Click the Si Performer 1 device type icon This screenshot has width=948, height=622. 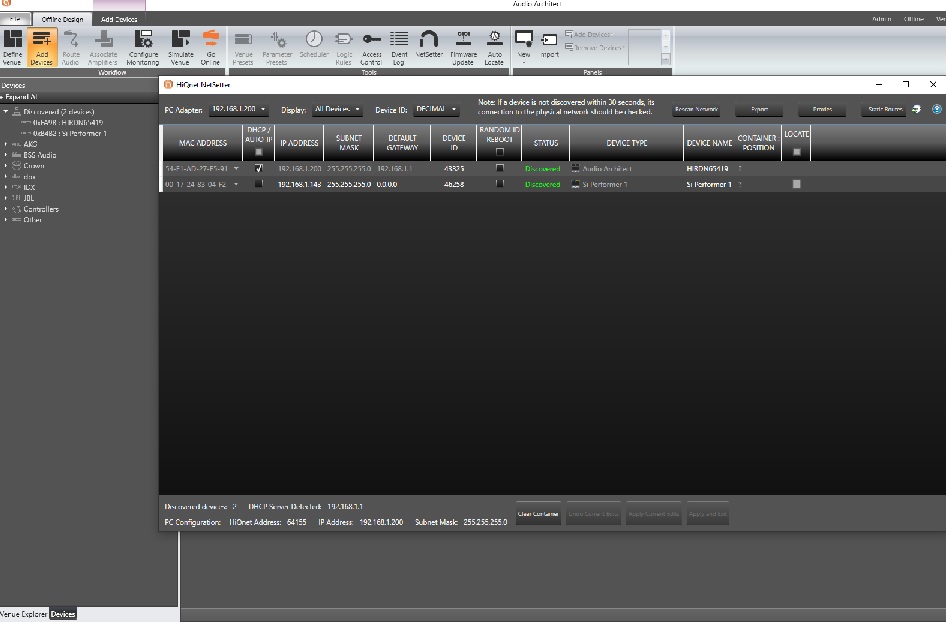[576, 184]
